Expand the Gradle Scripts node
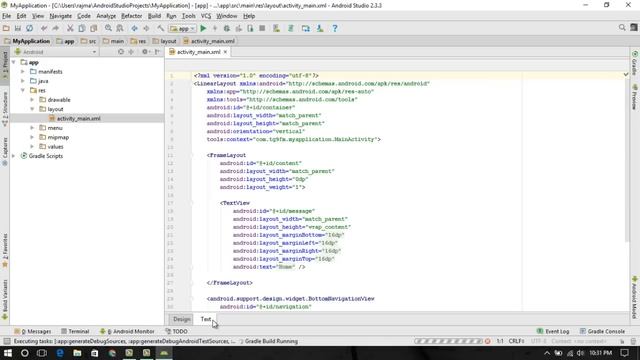 point(14,156)
